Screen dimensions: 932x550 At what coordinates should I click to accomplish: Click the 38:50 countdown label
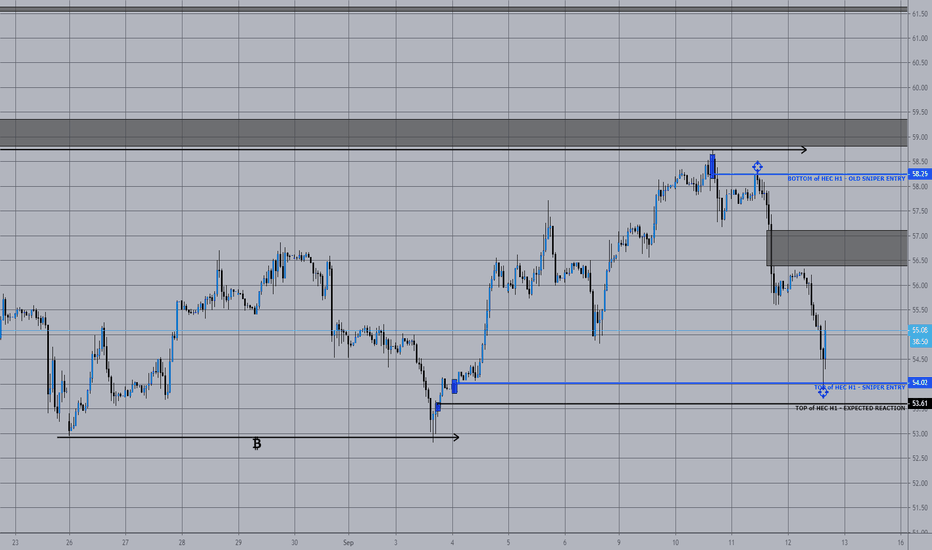click(x=920, y=341)
